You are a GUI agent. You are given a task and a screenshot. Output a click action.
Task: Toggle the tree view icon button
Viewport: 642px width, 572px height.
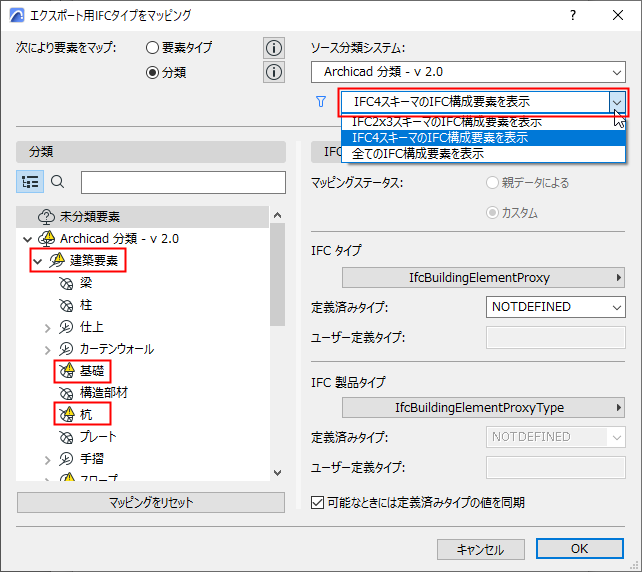(30, 182)
